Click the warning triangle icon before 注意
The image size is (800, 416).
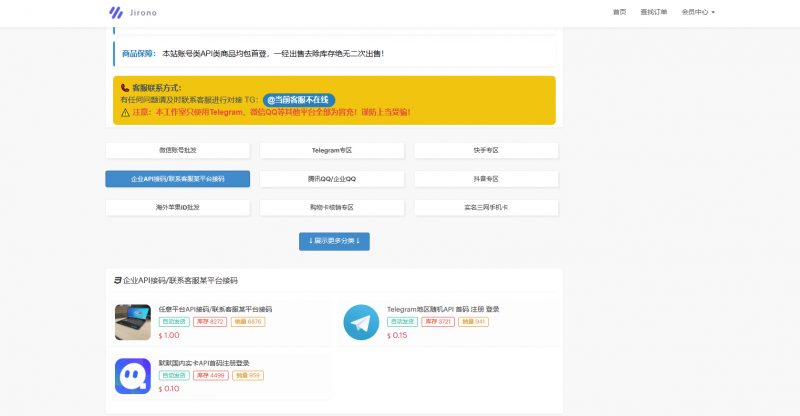point(125,112)
